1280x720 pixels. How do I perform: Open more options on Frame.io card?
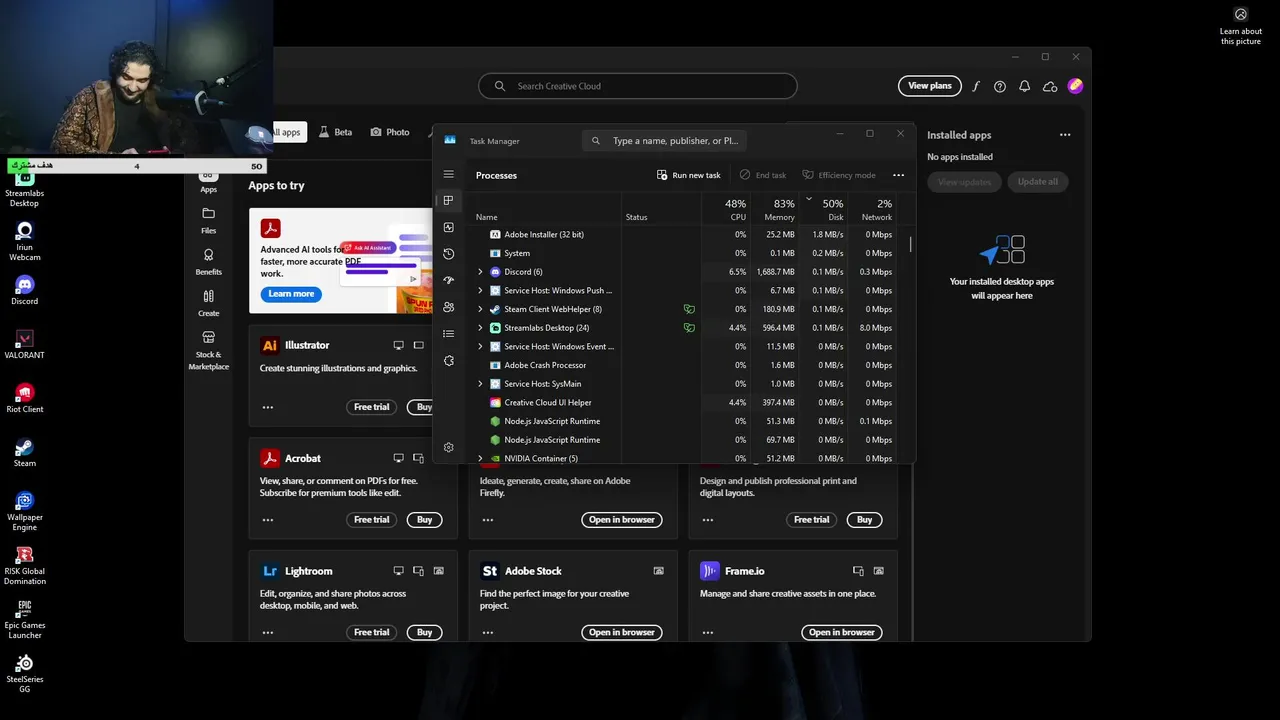708,632
